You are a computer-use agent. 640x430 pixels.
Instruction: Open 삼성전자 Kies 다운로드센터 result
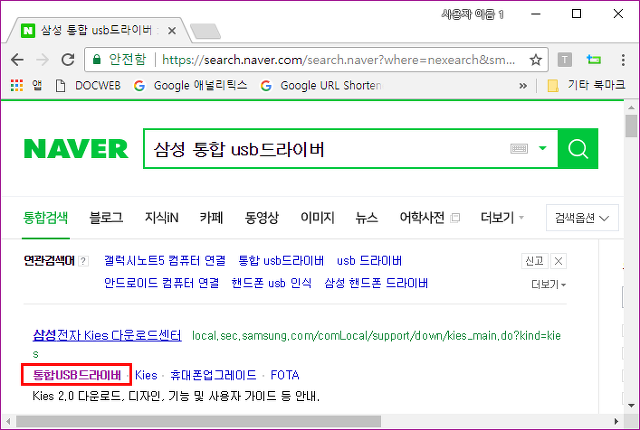tap(107, 335)
